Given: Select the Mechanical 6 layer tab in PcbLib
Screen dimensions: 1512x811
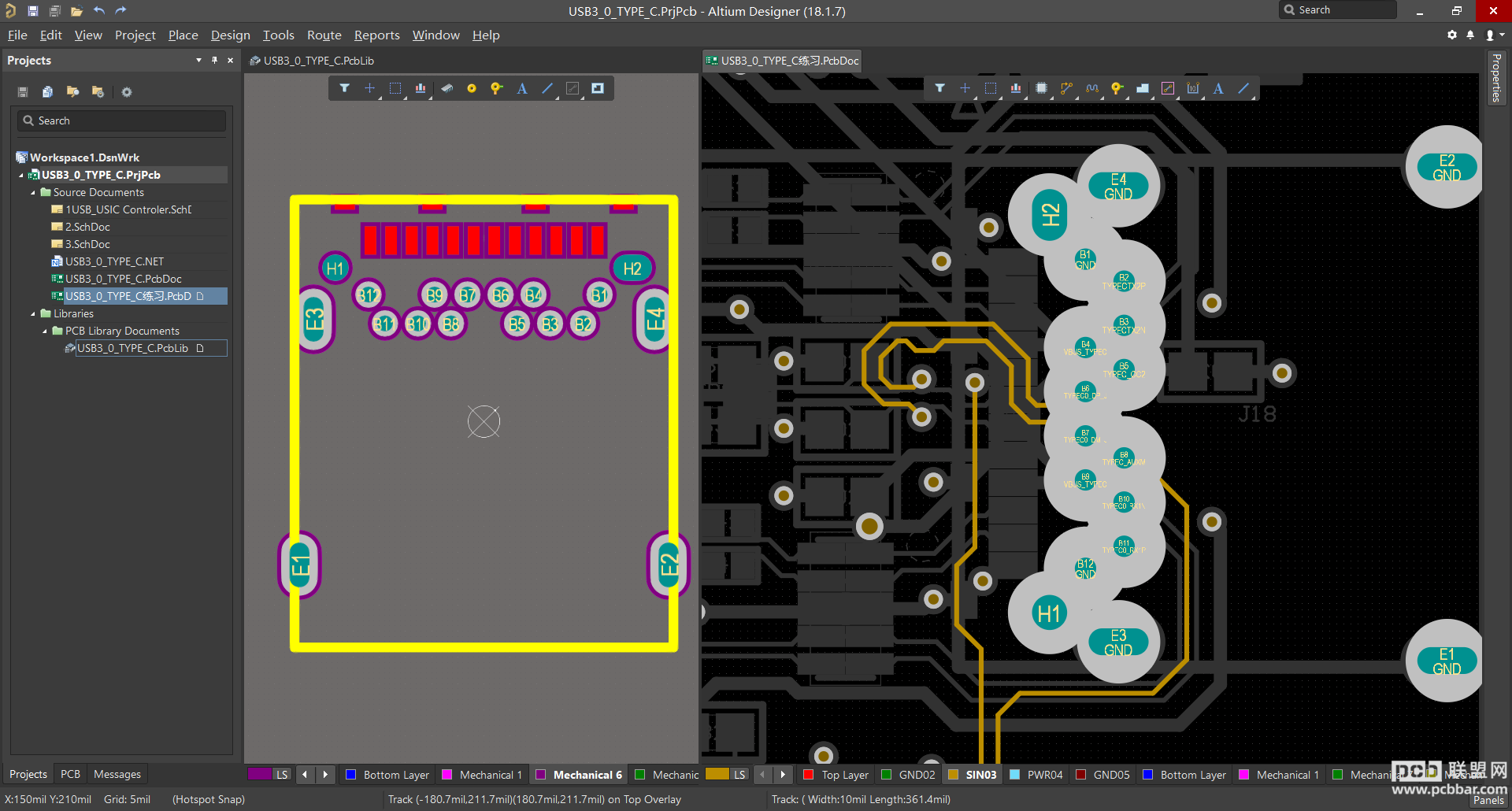Looking at the screenshot, I should [580, 775].
